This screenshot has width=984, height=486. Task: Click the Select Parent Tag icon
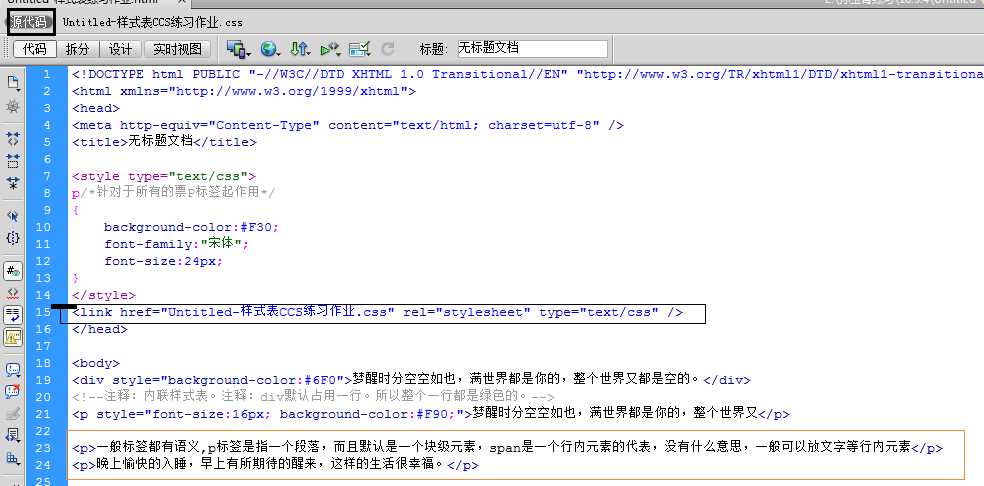click(x=13, y=215)
